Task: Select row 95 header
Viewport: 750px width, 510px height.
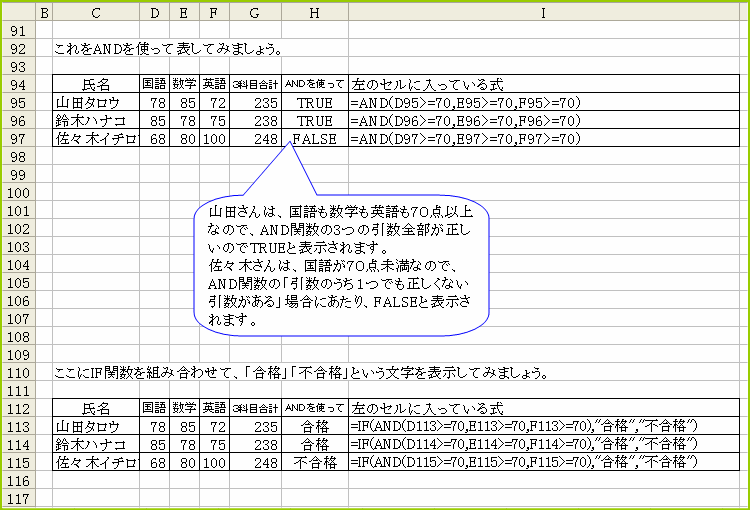Action: 18,103
